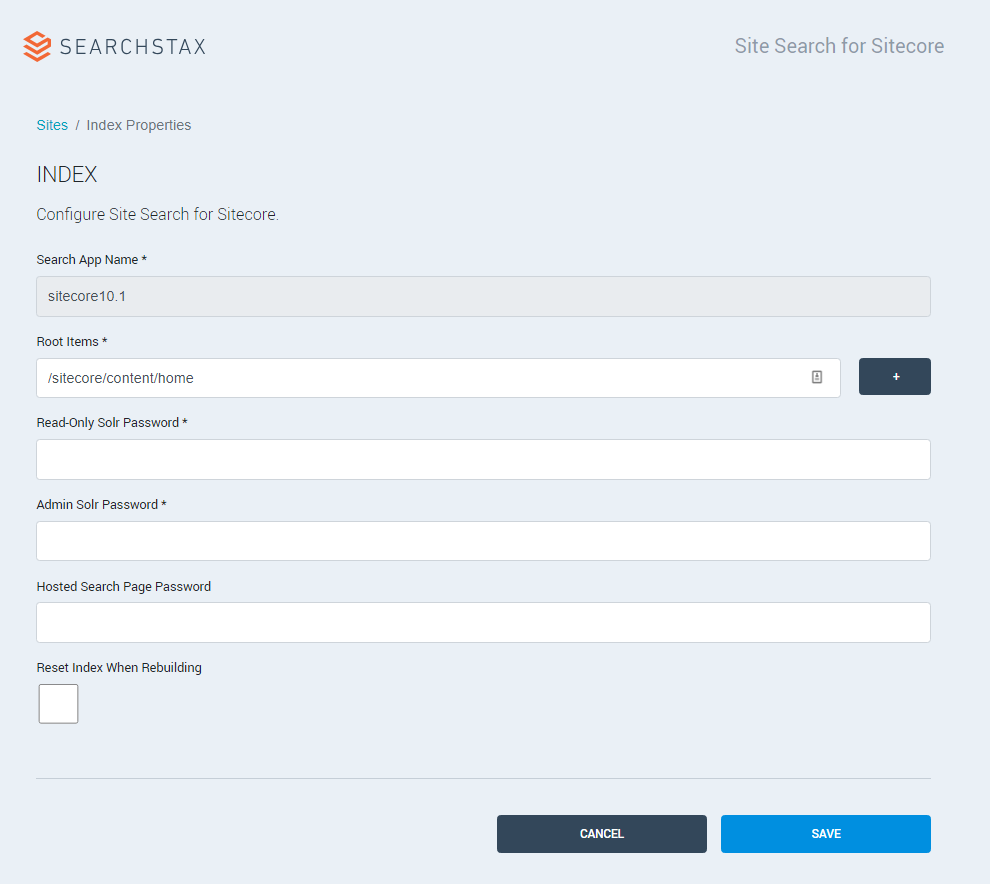Click the INDEX page heading

(x=67, y=174)
